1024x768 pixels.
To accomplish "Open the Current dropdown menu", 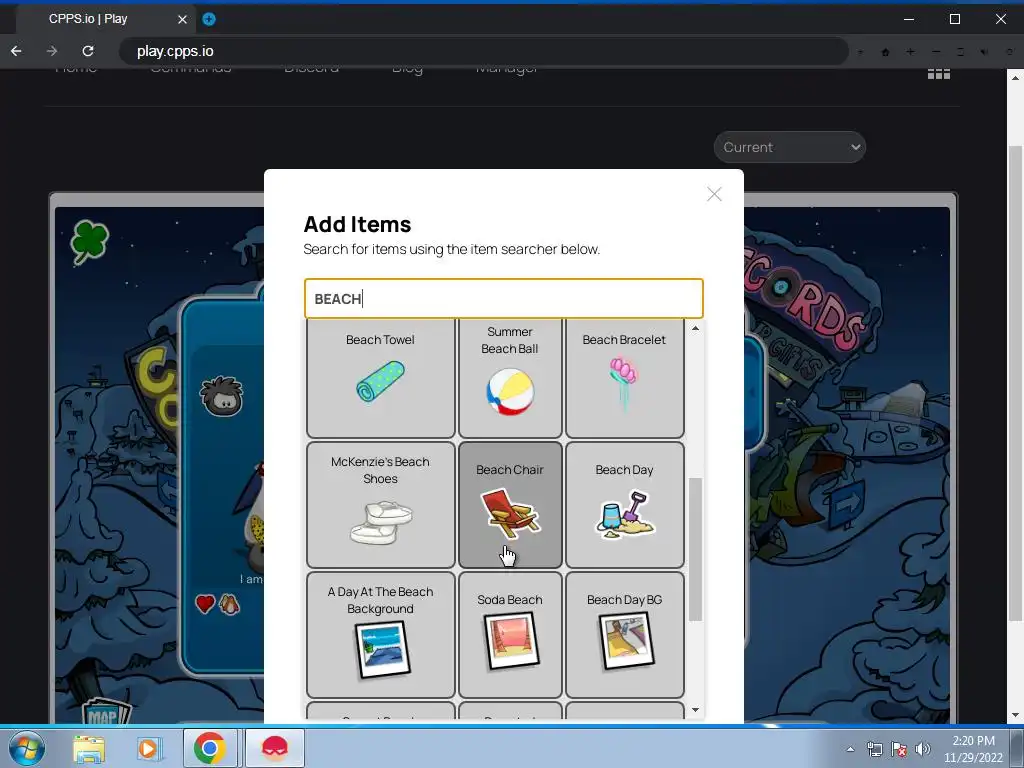I will [790, 147].
